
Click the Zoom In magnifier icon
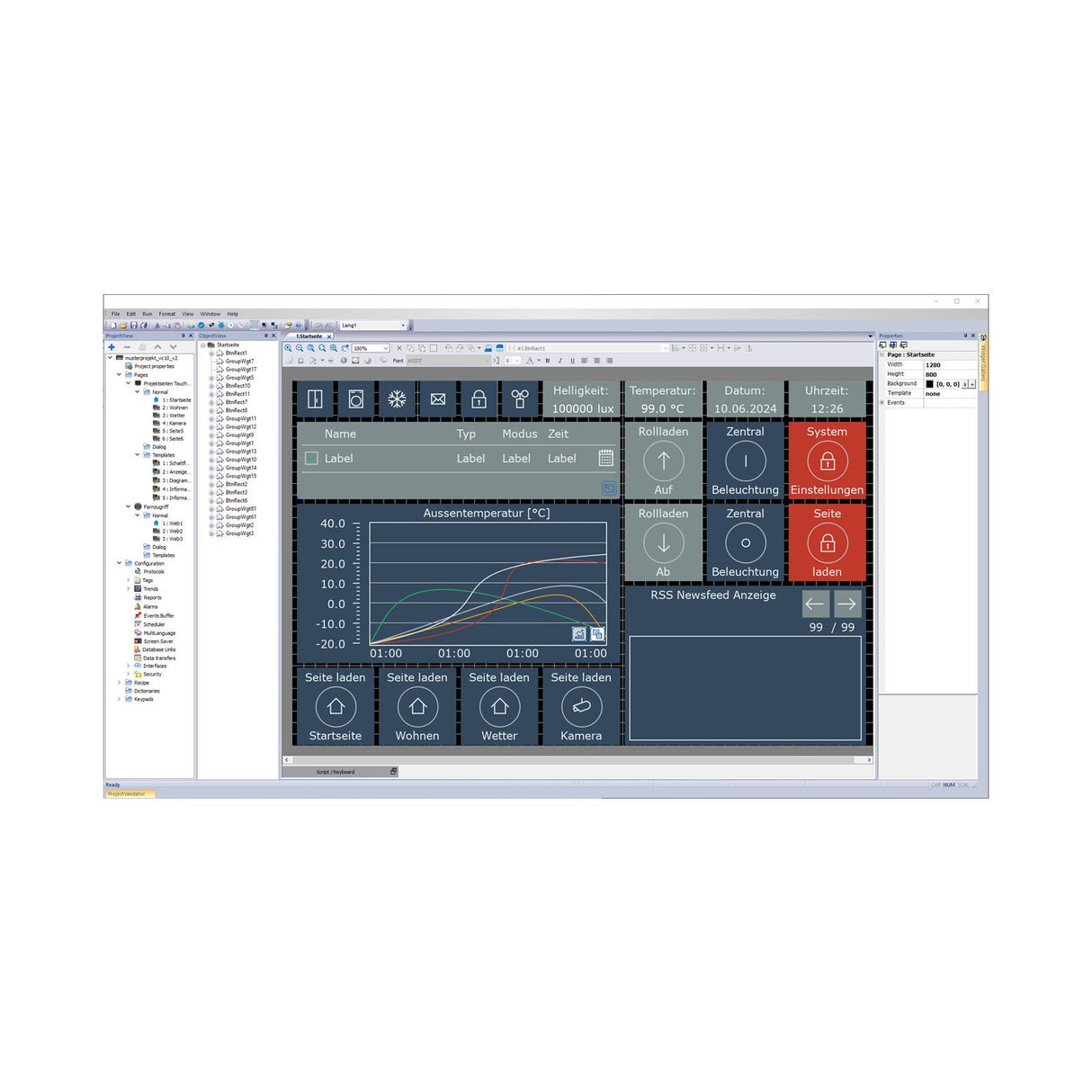click(x=290, y=347)
